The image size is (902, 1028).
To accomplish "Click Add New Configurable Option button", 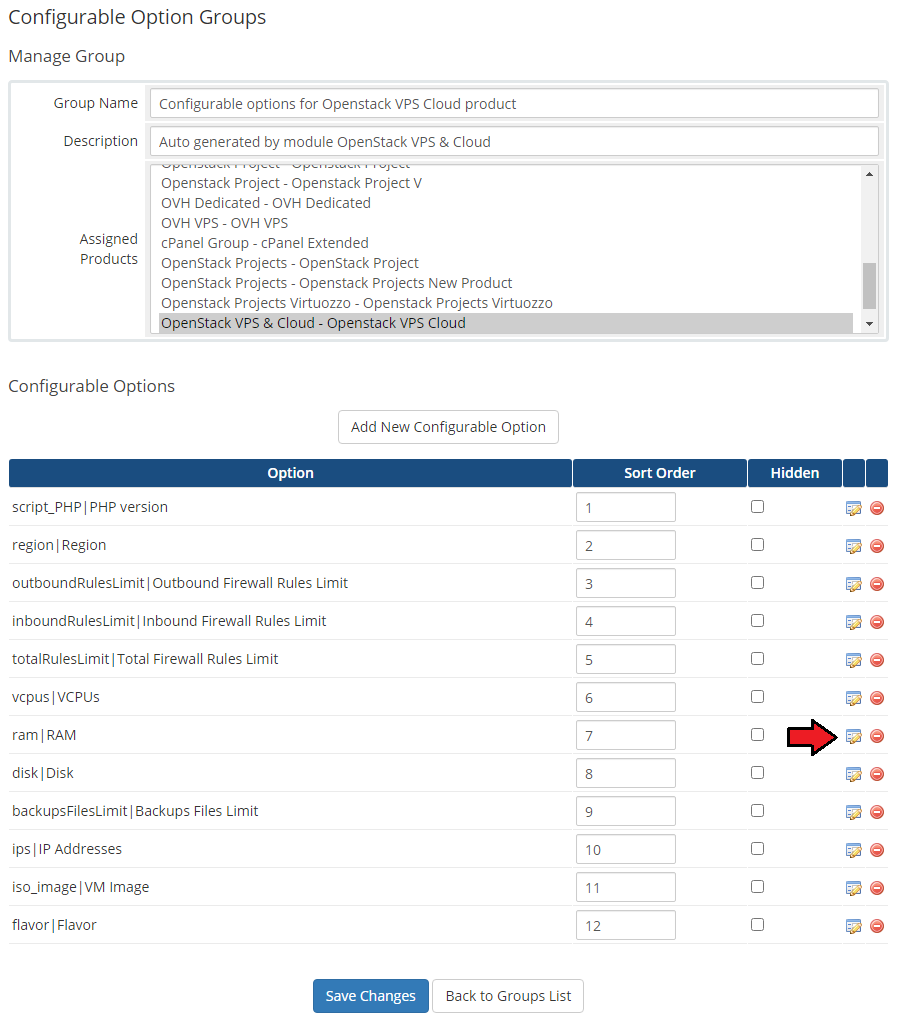I will coord(448,427).
